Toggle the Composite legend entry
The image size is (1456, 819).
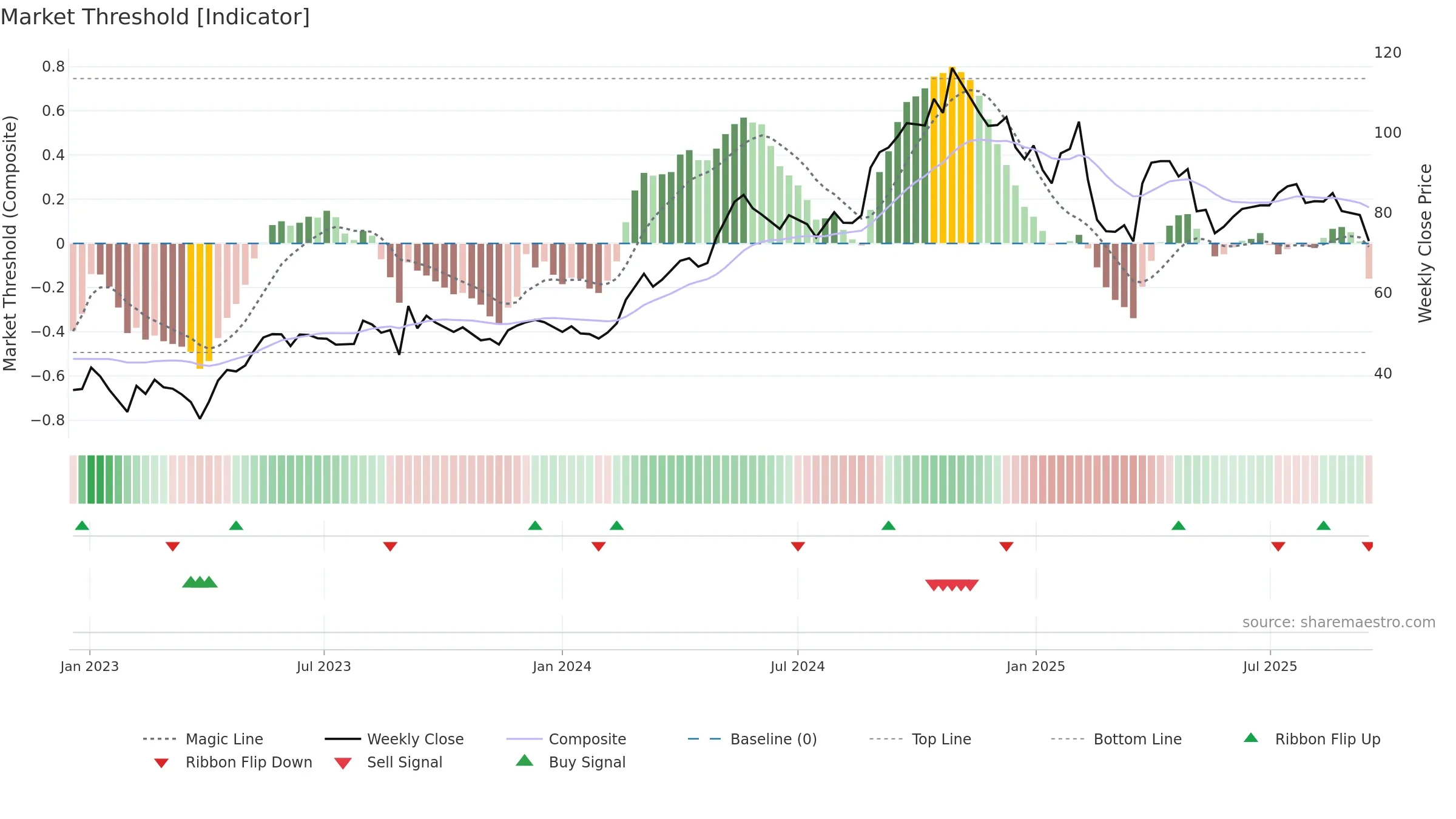566,739
